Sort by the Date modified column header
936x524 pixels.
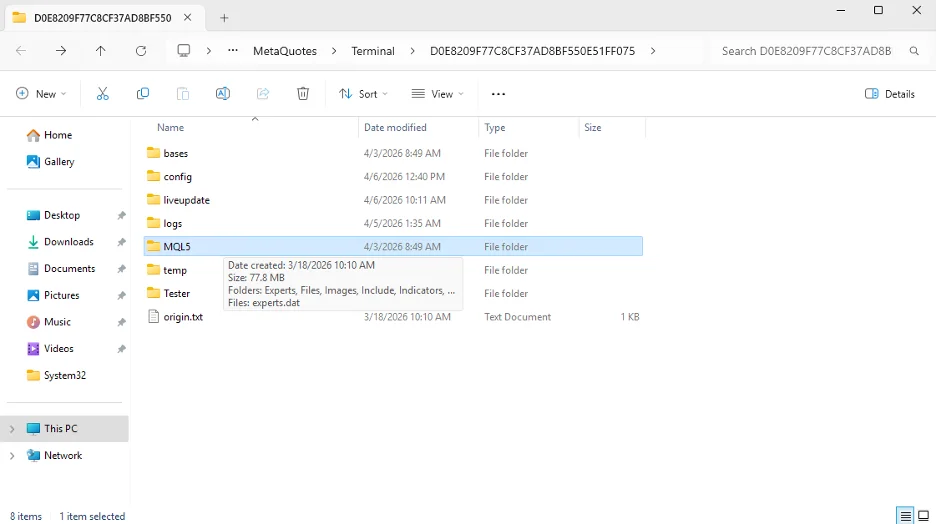[396, 128]
